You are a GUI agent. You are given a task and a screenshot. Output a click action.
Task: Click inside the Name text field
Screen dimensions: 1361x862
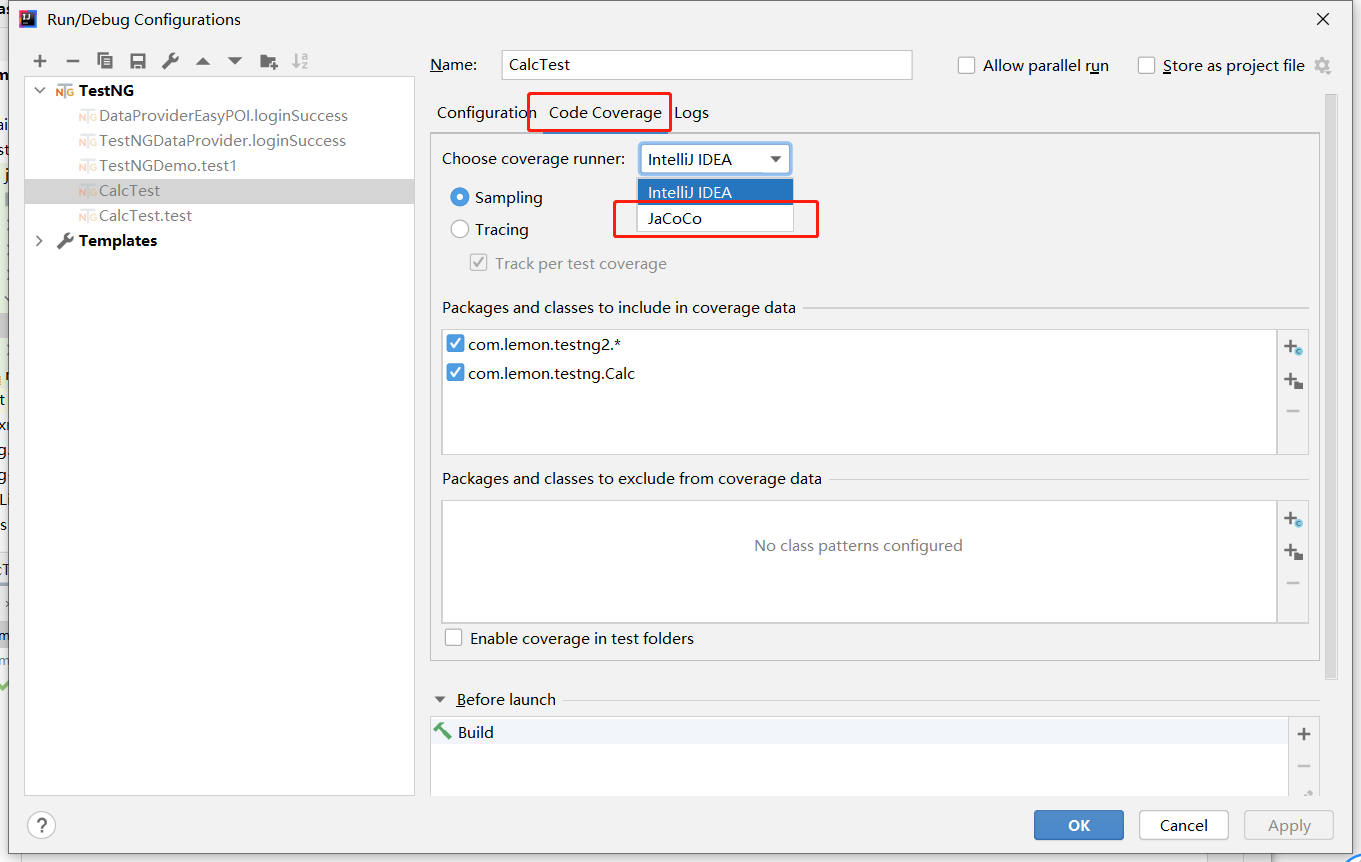click(706, 65)
